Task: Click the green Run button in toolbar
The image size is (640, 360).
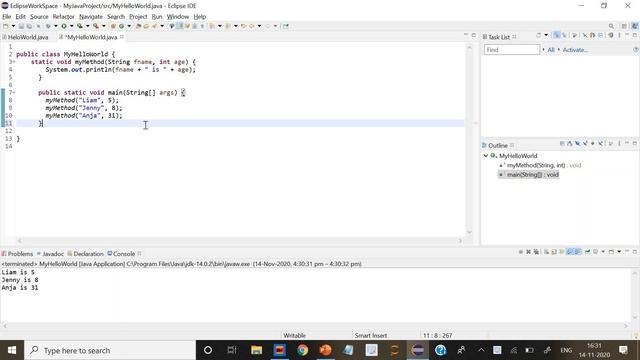Action: point(64,26)
